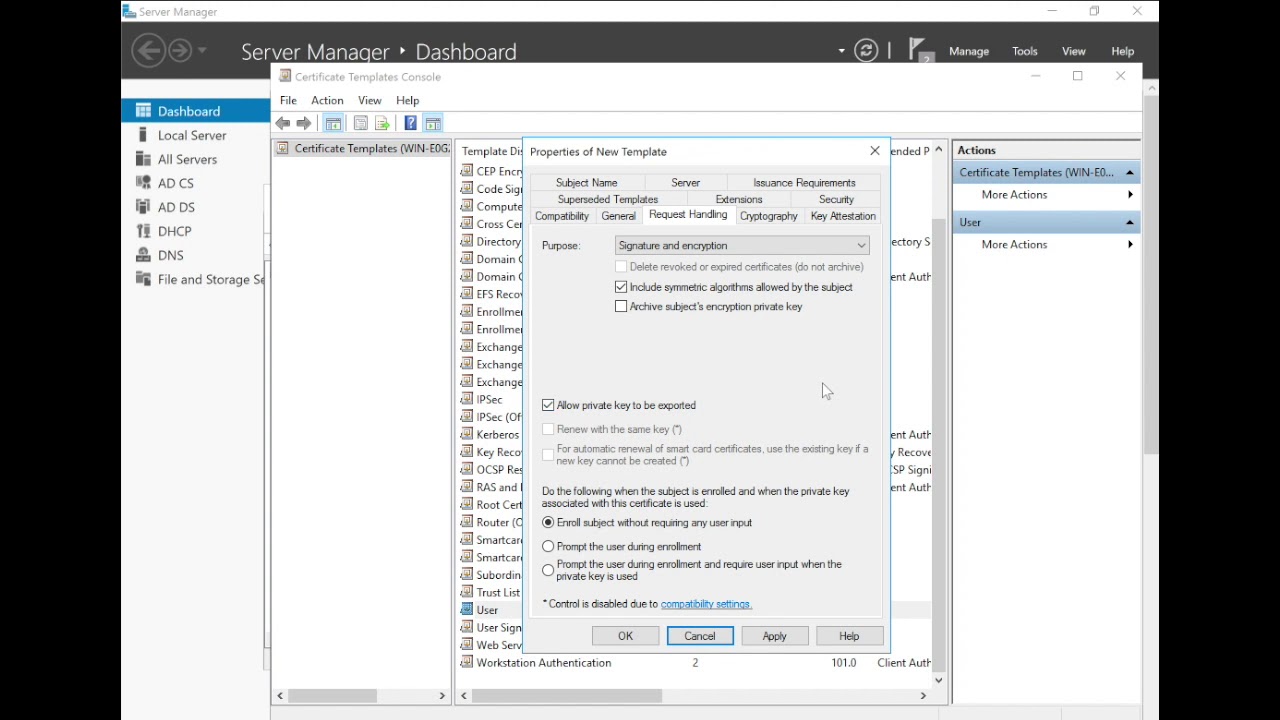Select Enroll subject without requiring any user input
The height and width of the screenshot is (720, 1280).
click(548, 522)
